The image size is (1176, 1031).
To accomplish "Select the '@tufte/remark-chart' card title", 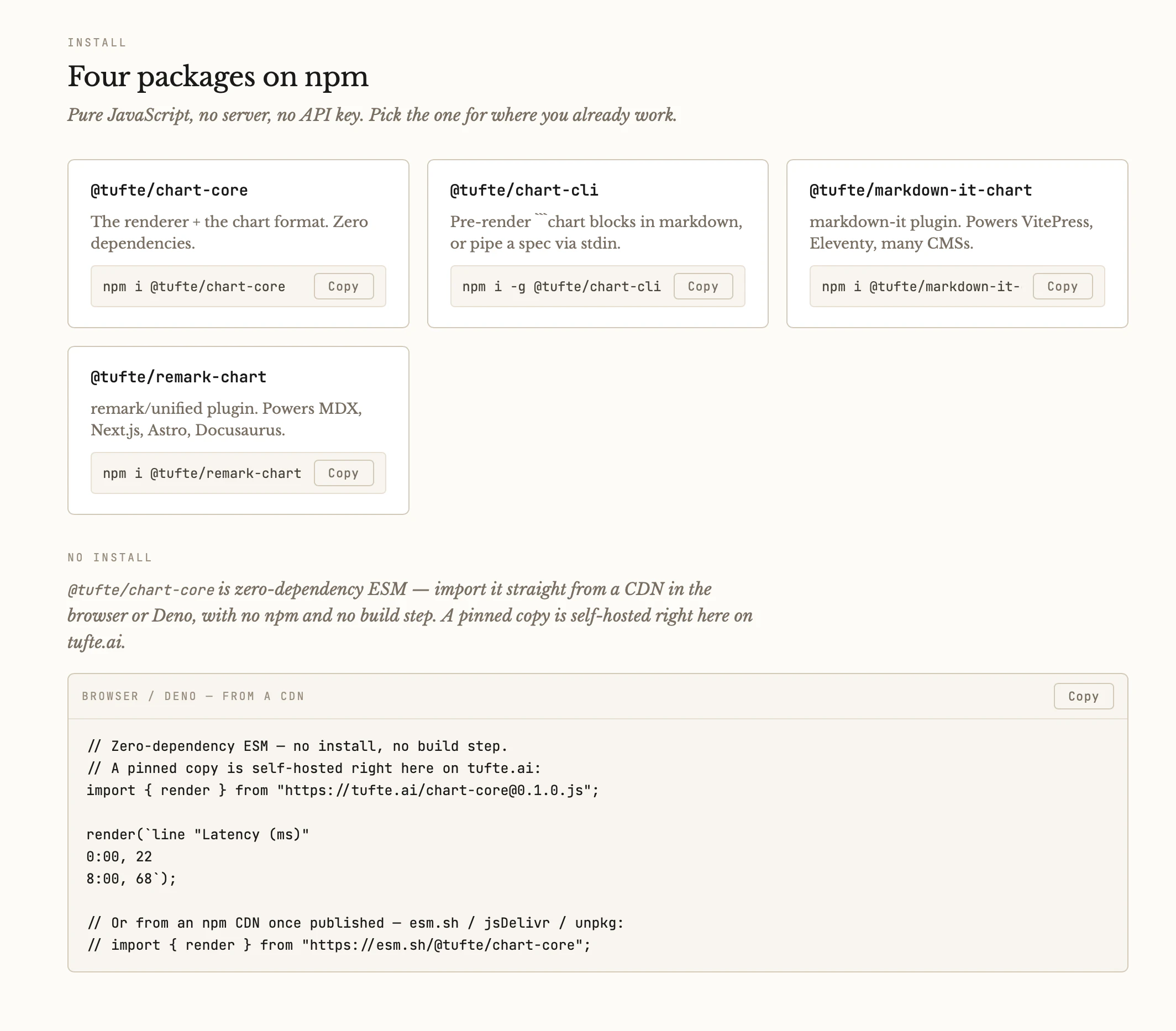I will coord(179,377).
